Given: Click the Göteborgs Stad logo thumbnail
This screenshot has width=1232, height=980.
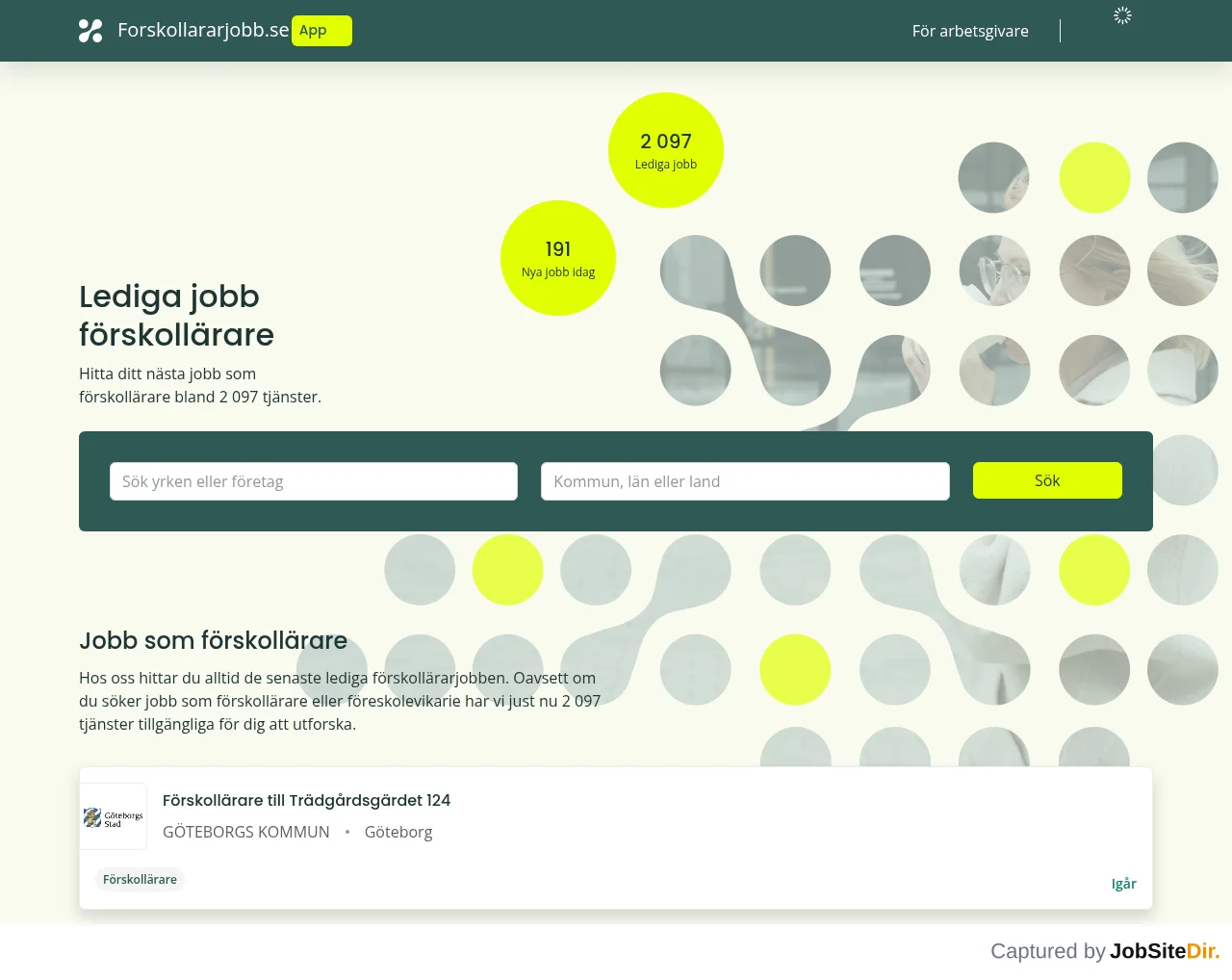Looking at the screenshot, I should click(114, 816).
